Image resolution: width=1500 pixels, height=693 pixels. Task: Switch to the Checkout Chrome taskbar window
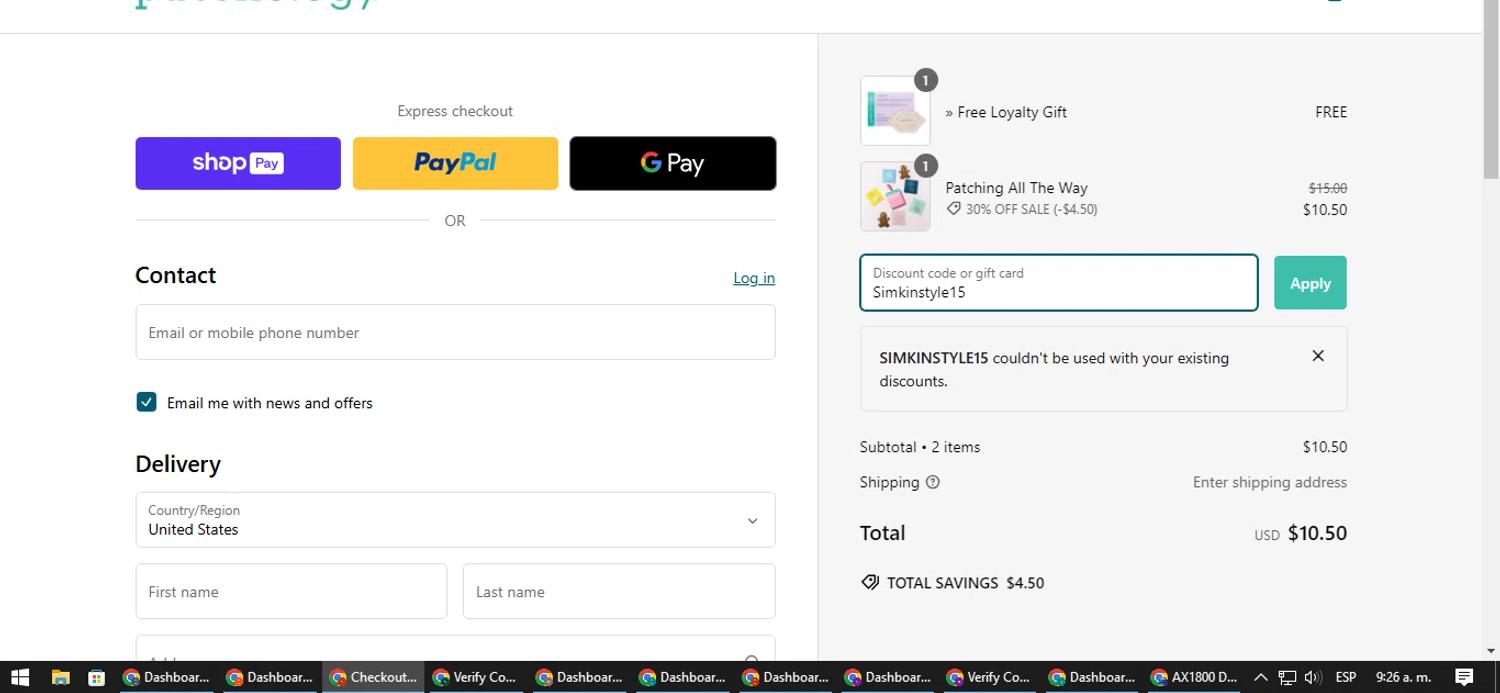tap(373, 677)
